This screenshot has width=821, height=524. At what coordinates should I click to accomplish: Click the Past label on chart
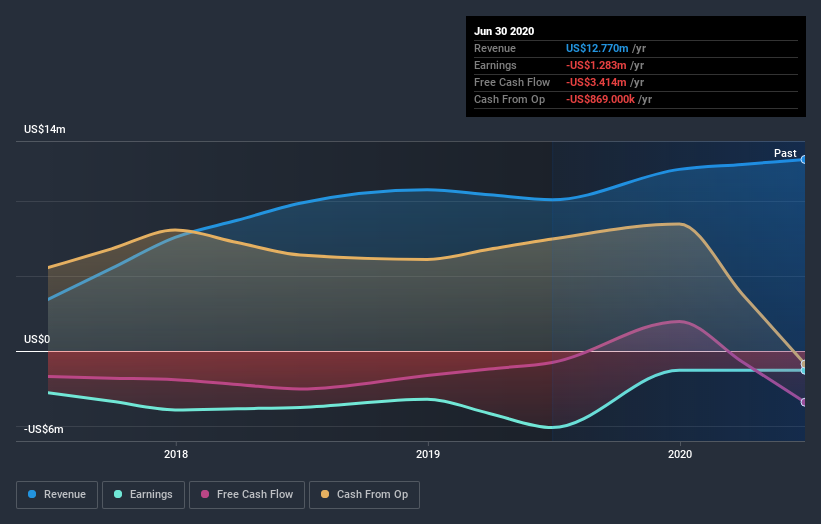785,153
